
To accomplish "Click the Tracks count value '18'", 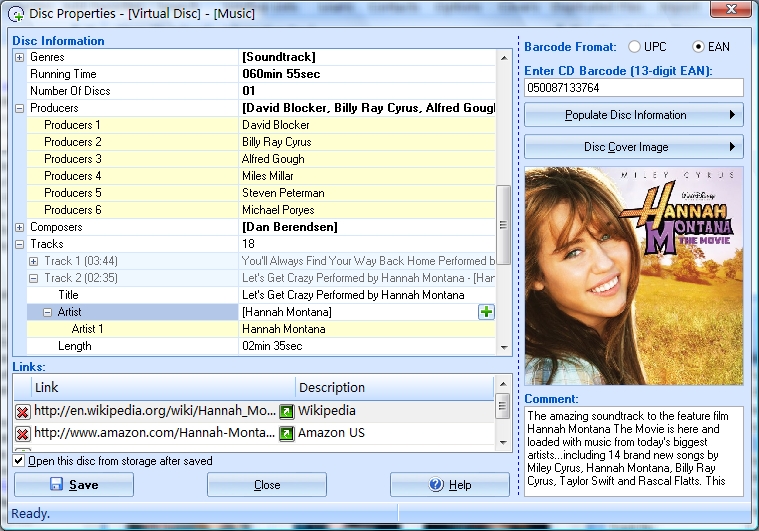I will tap(248, 243).
